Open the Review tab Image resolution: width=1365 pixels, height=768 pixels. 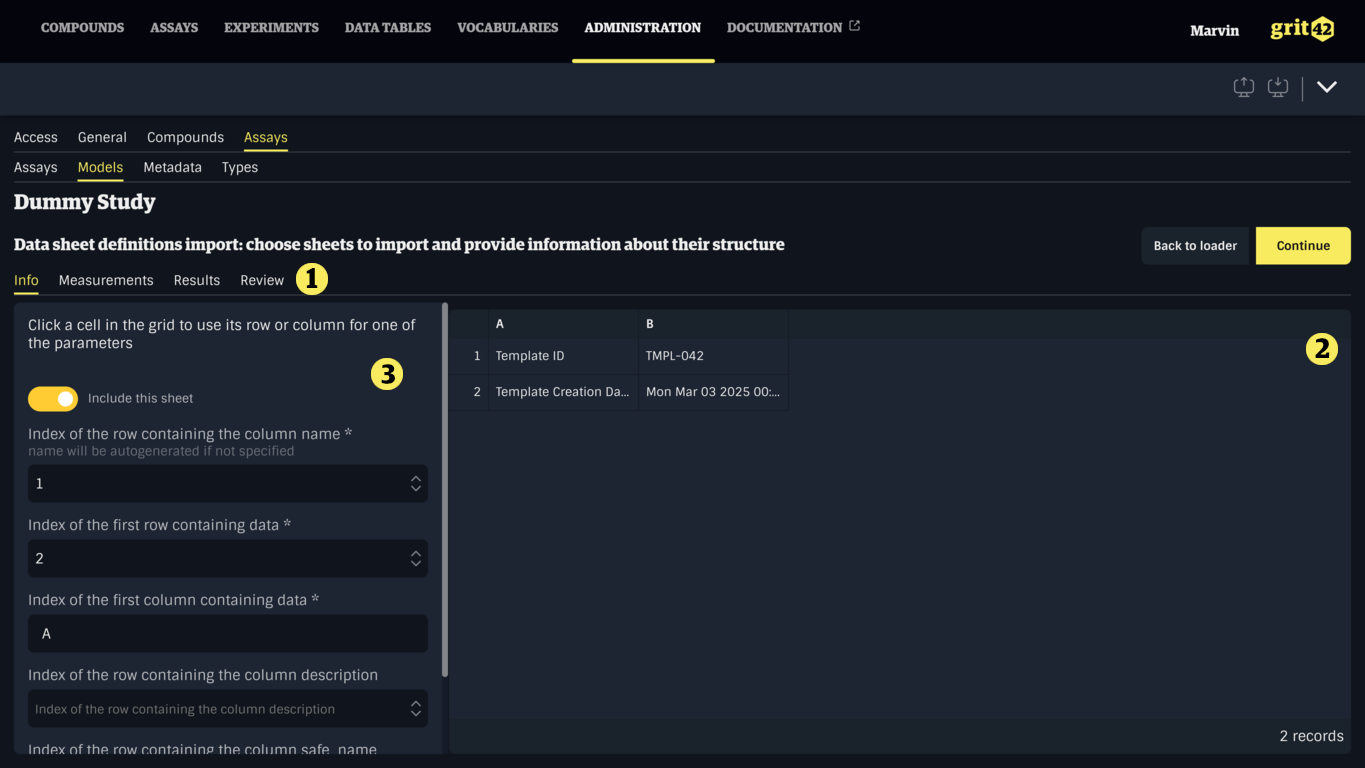click(261, 280)
